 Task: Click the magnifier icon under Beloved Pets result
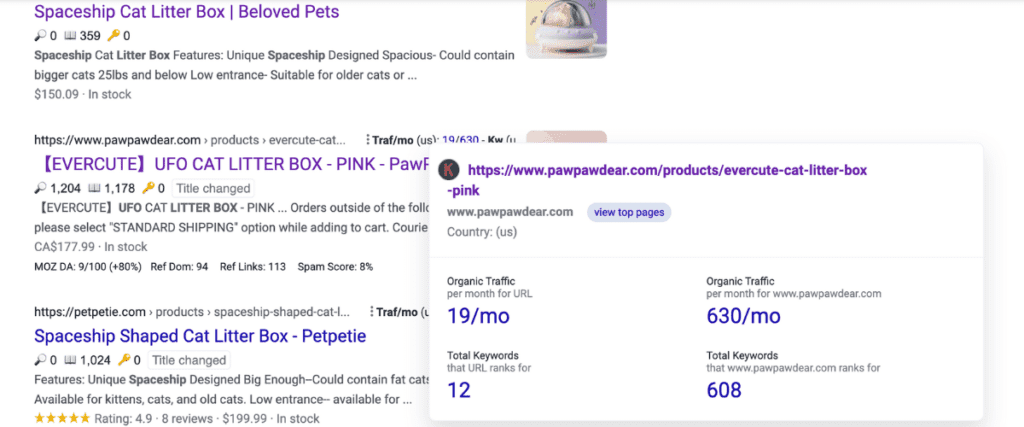[x=39, y=36]
